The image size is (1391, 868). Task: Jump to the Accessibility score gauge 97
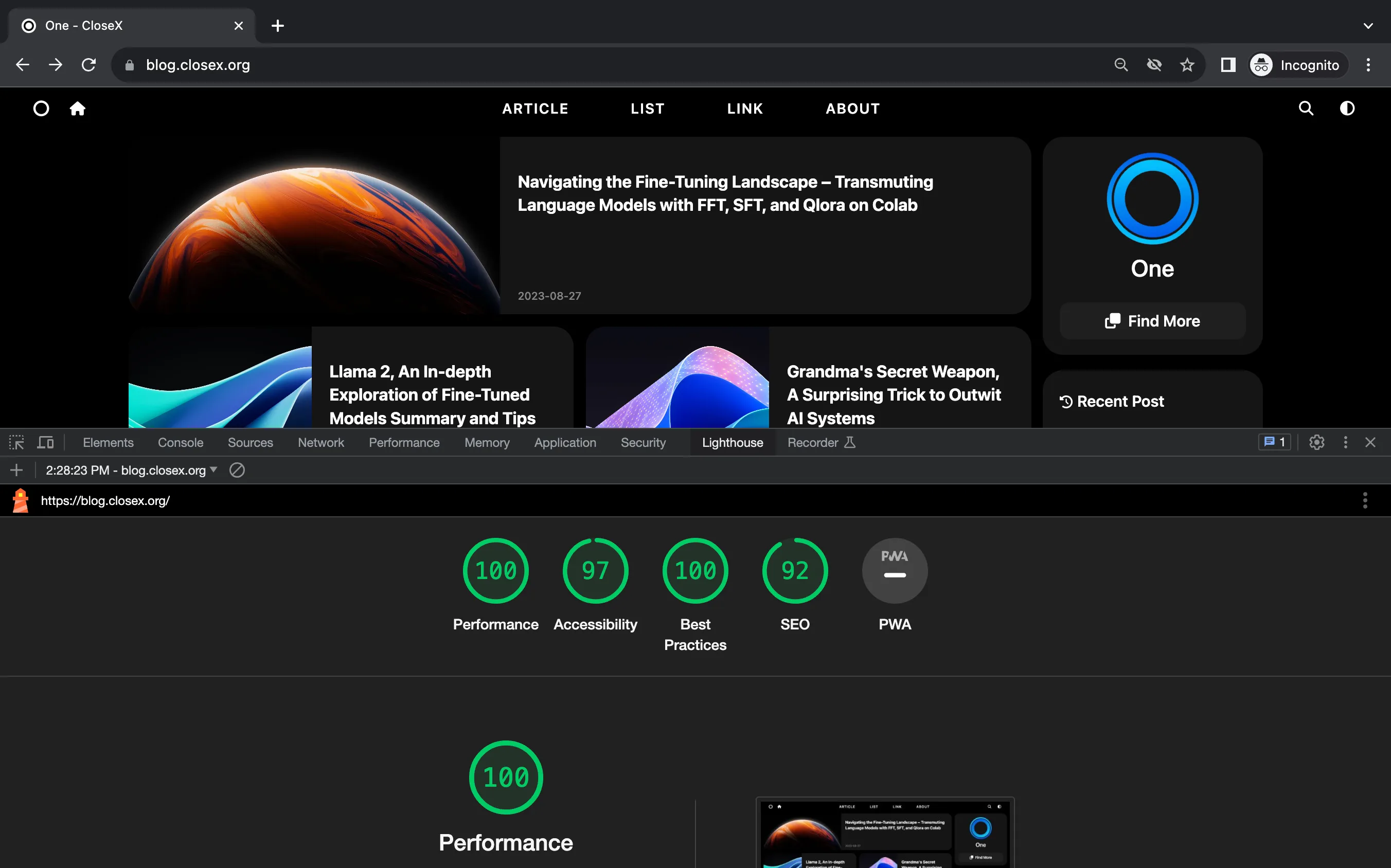tap(595, 571)
